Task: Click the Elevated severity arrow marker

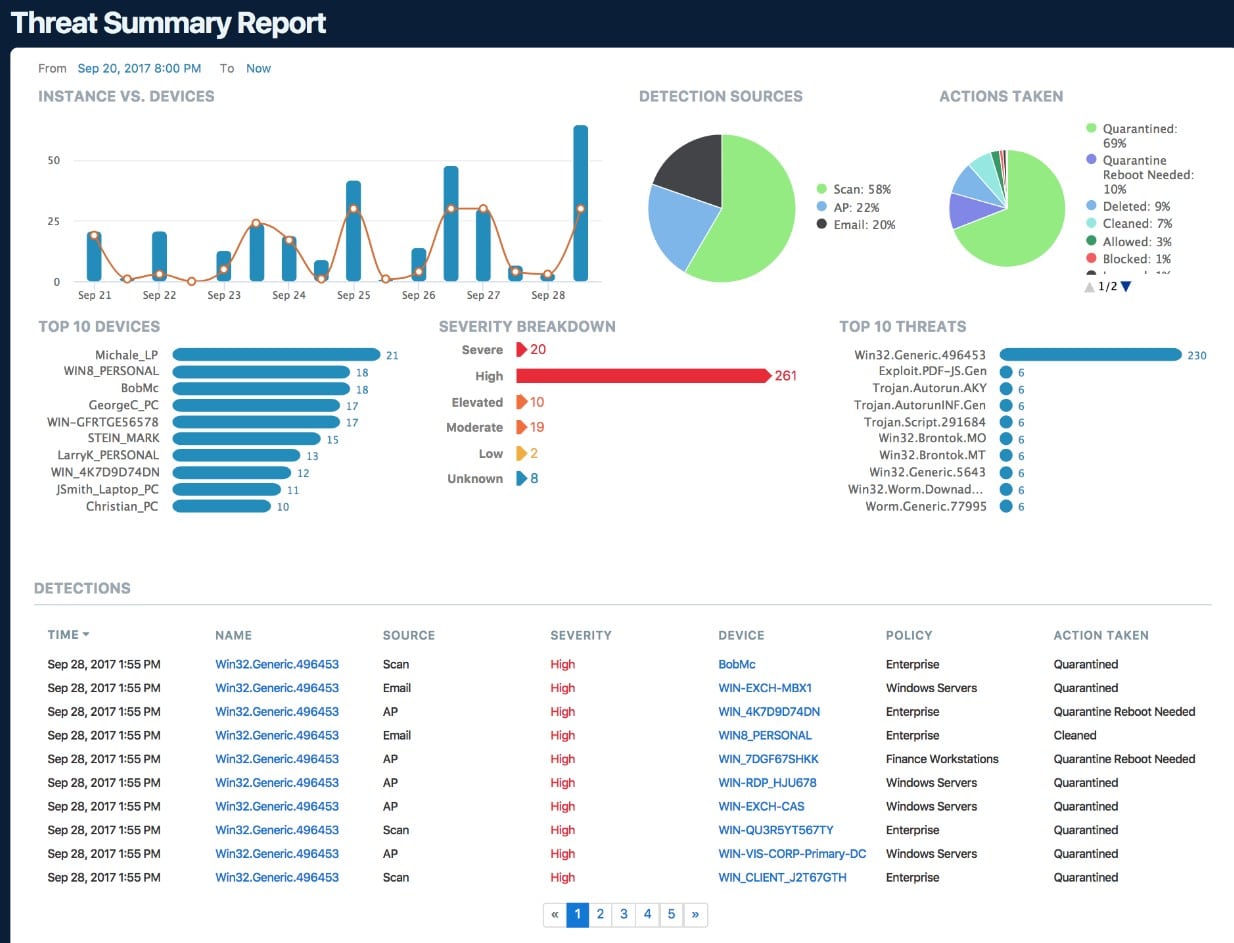Action: [x=522, y=402]
